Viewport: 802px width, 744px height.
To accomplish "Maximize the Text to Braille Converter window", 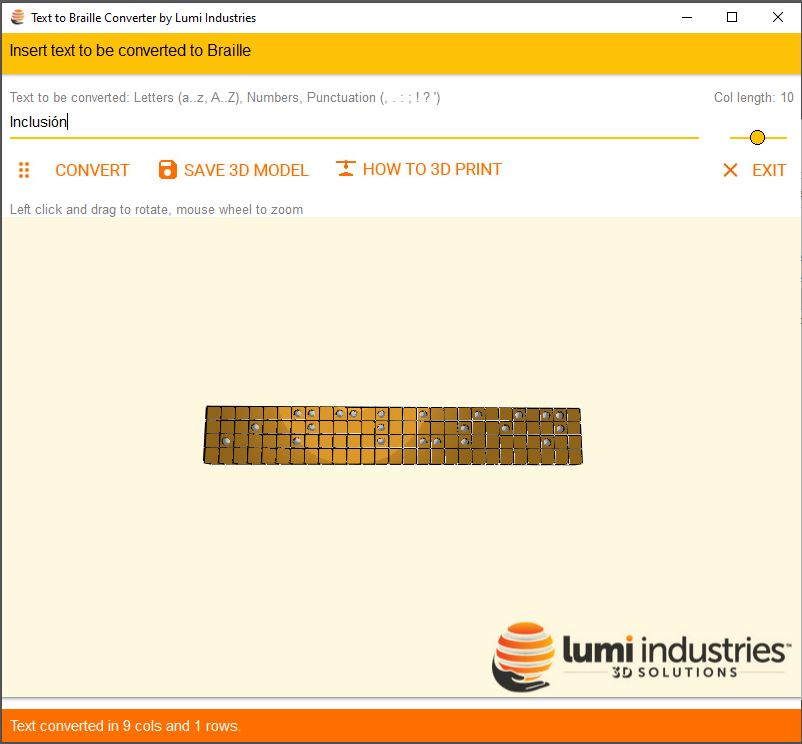I will (732, 17).
